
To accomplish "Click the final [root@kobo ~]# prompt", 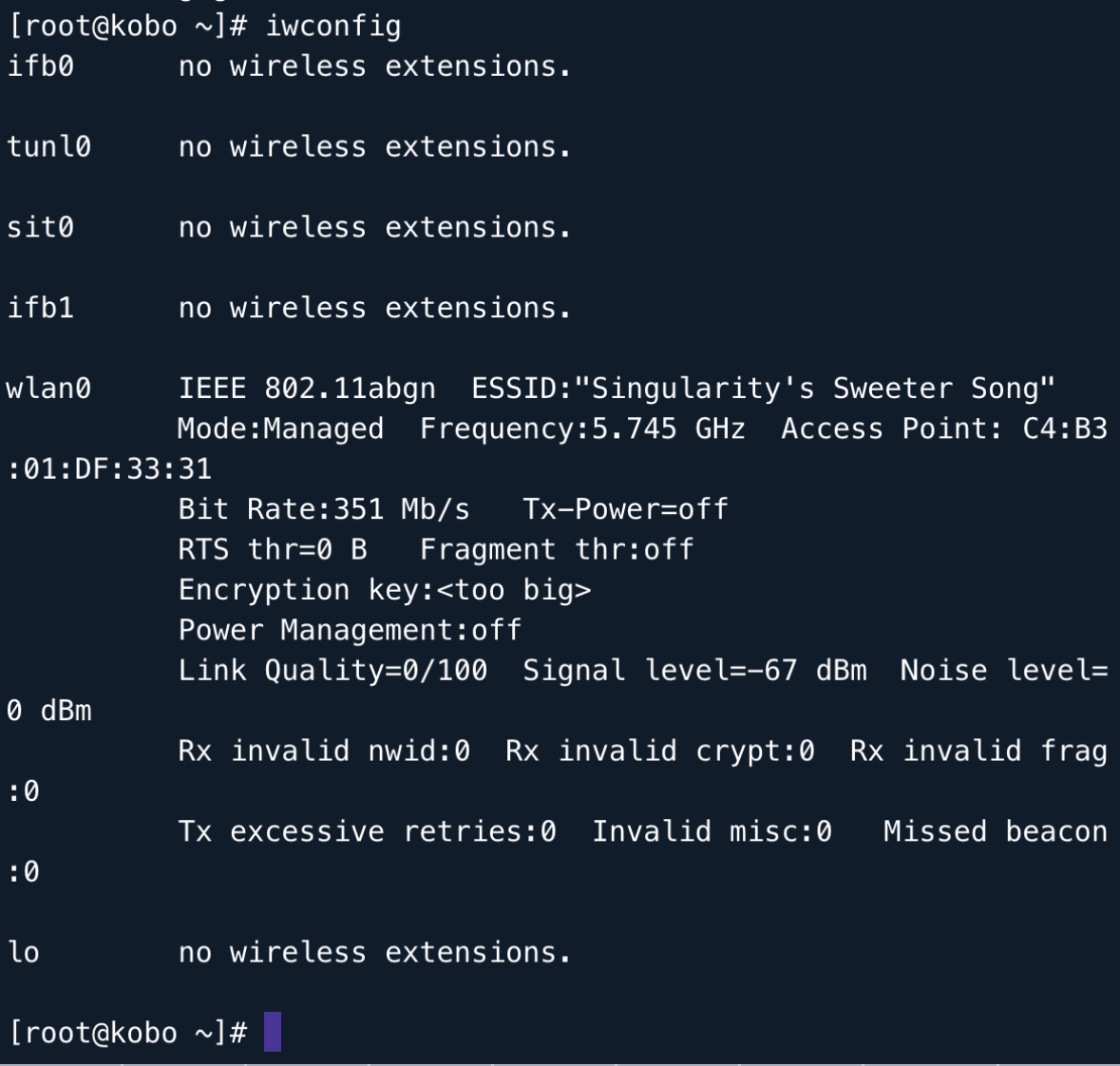I will (x=128, y=1033).
